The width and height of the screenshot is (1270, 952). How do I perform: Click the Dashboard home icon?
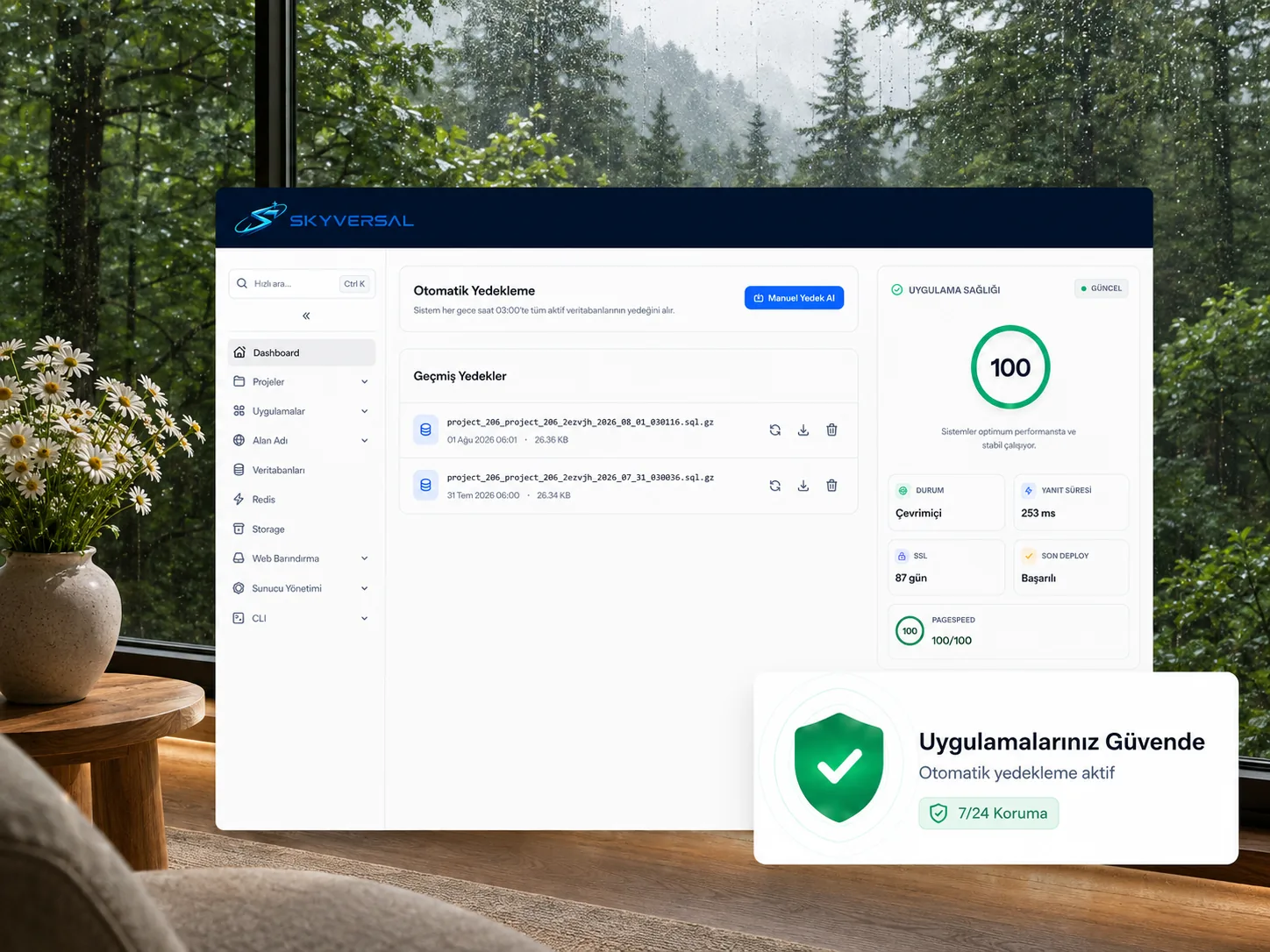point(239,352)
